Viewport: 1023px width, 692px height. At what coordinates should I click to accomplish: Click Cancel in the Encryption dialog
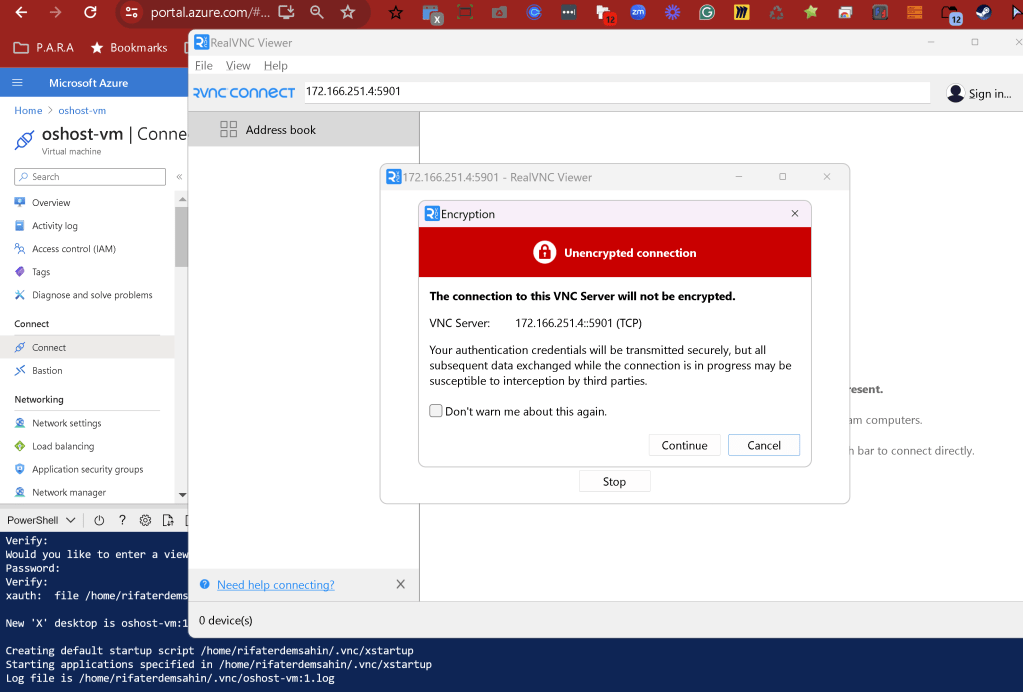pos(764,445)
